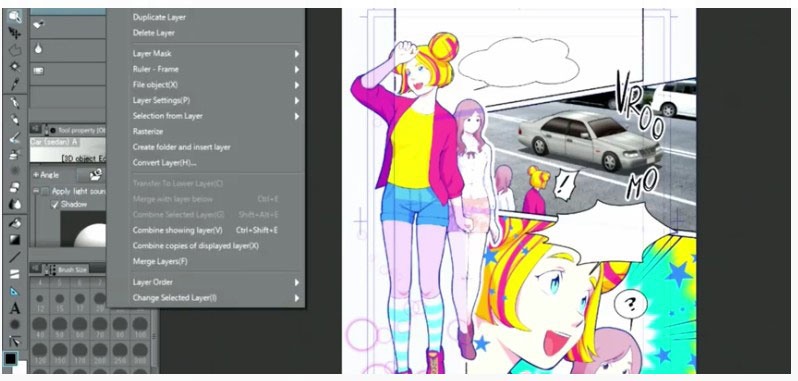798x381 pixels.
Task: Select the Eraser tool
Action: tap(15, 188)
